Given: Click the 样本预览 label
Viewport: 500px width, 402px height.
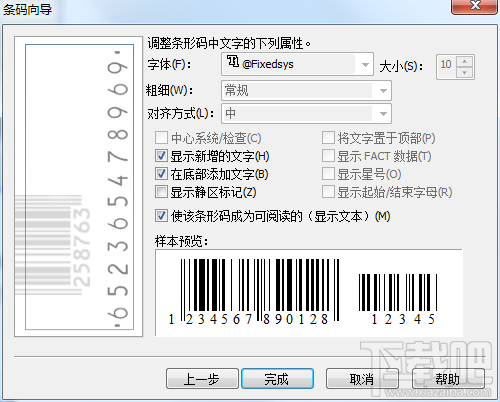Looking at the screenshot, I should pos(181,241).
